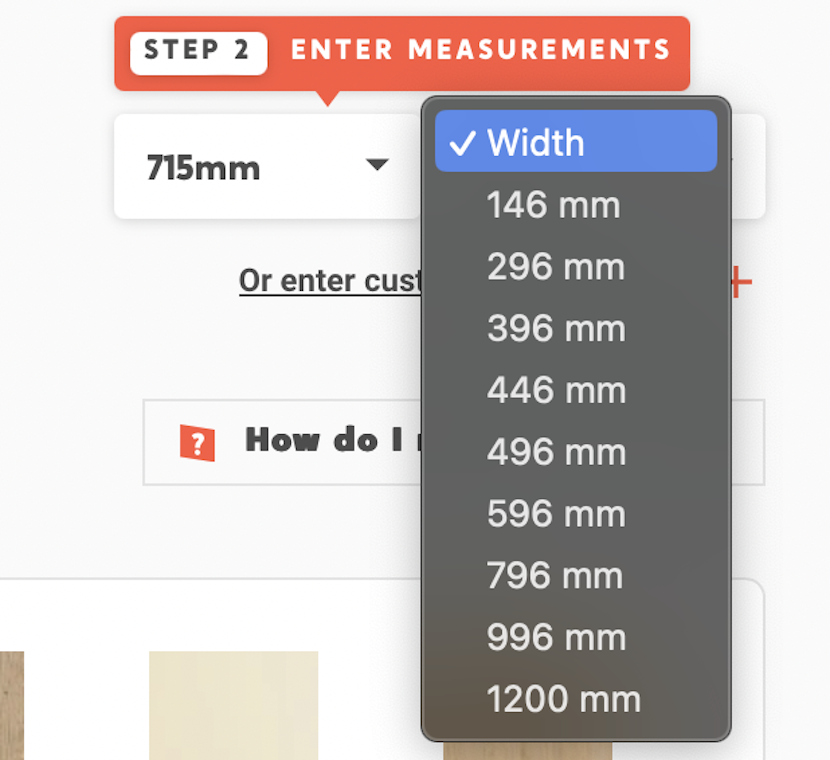Pick 1200 mm from the width list

[564, 700]
